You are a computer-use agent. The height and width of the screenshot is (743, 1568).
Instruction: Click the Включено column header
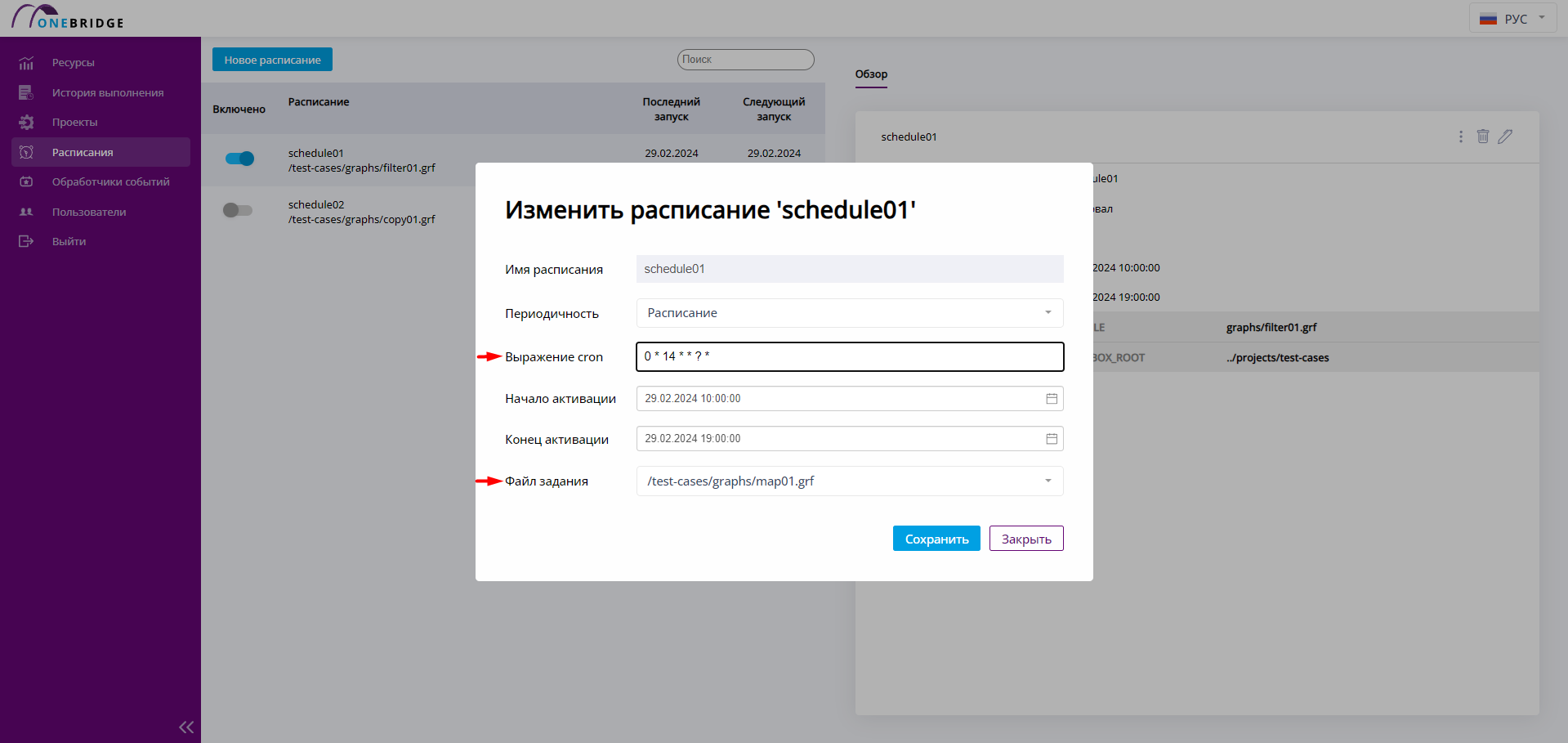pyautogui.click(x=239, y=110)
